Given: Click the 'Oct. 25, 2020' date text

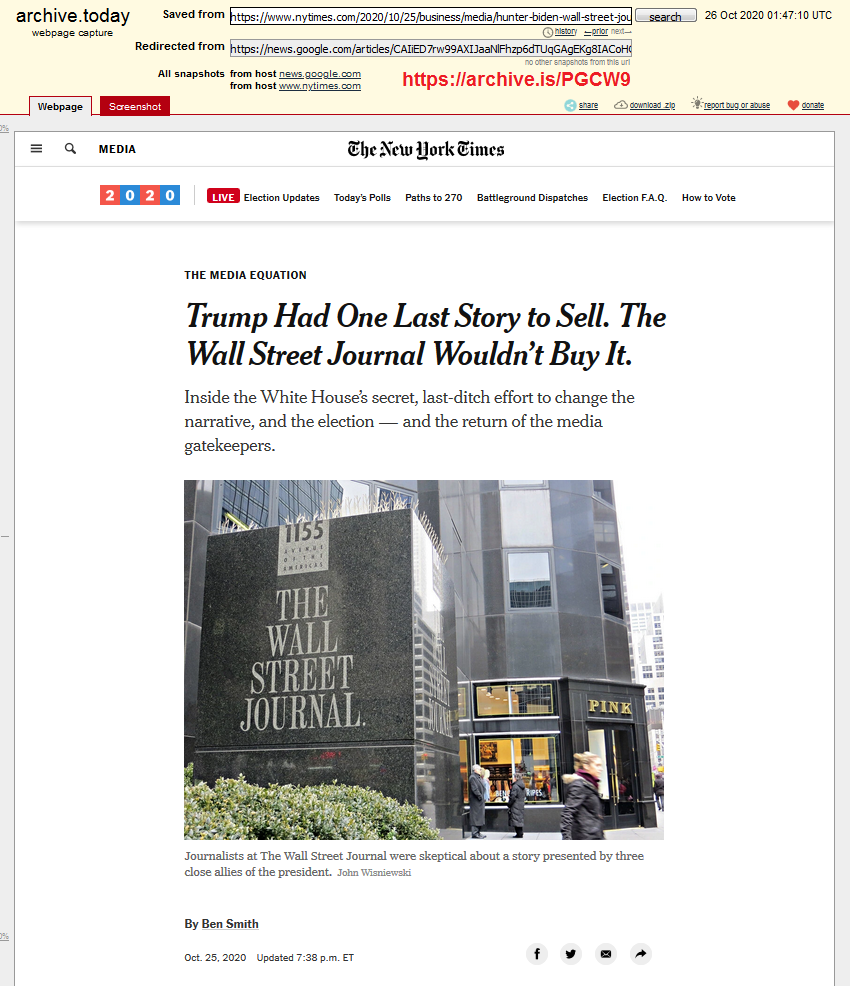Looking at the screenshot, I should pos(215,958).
